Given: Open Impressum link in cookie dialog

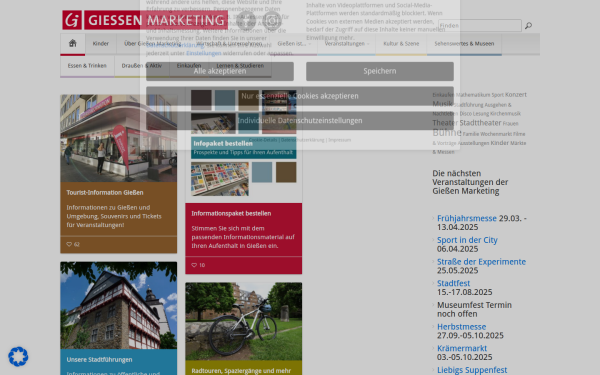Looking at the screenshot, I should pos(339,140).
